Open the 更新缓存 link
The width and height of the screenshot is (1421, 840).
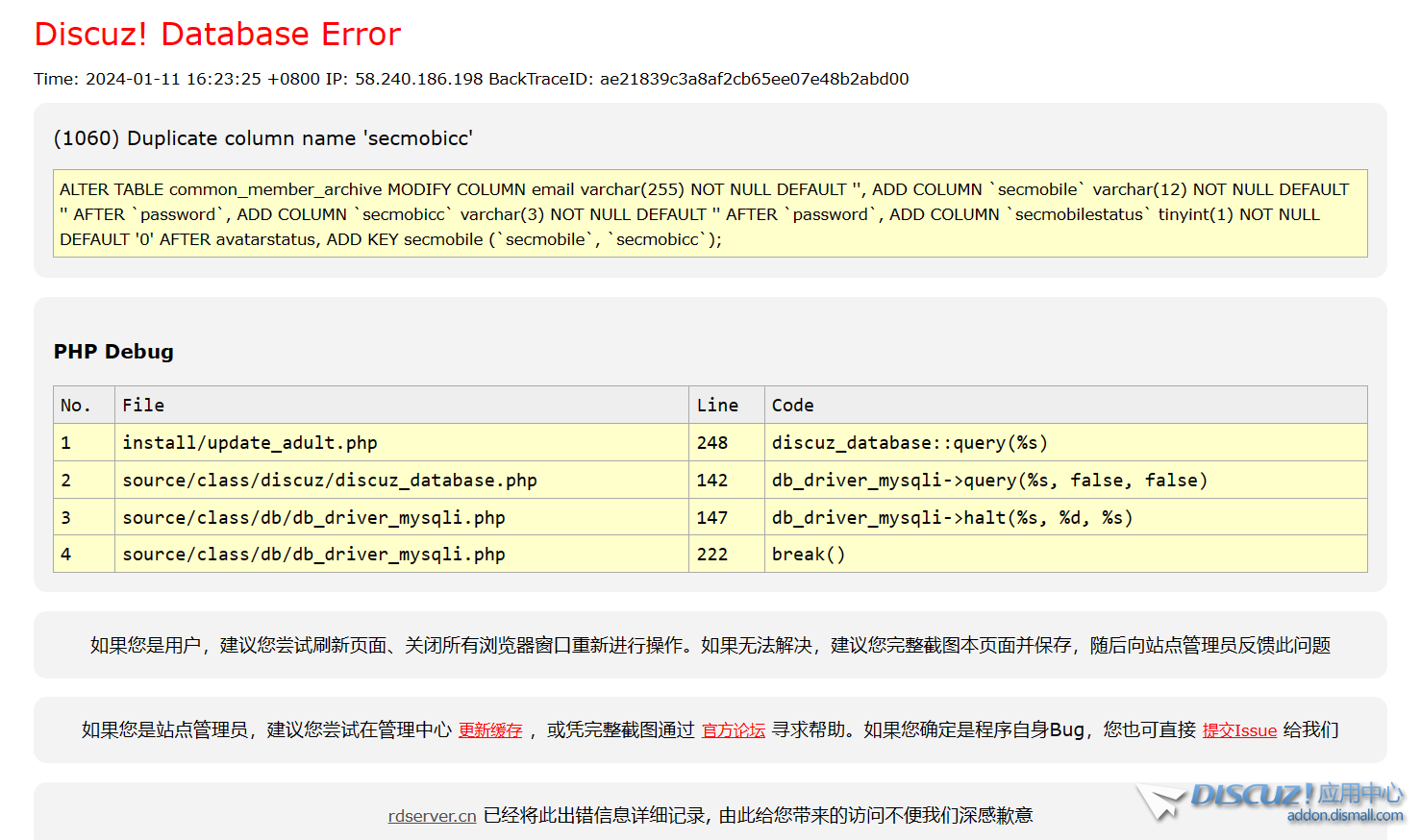coord(490,730)
